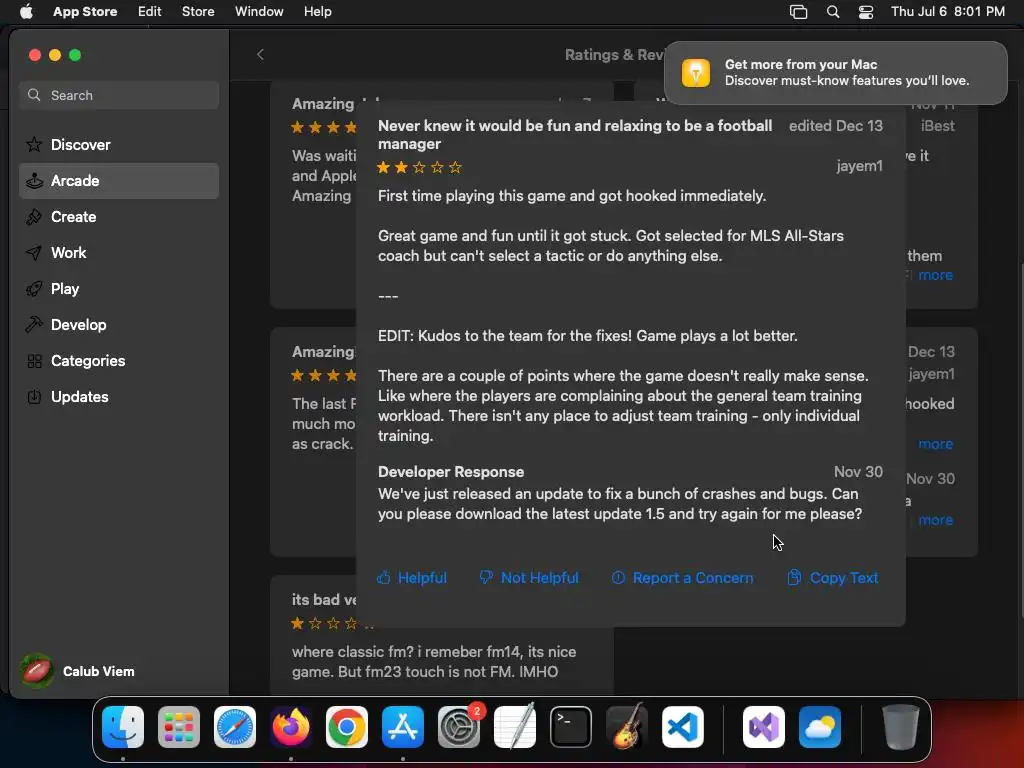Open the Develop section
This screenshot has height=768, width=1024.
pyautogui.click(x=119, y=325)
